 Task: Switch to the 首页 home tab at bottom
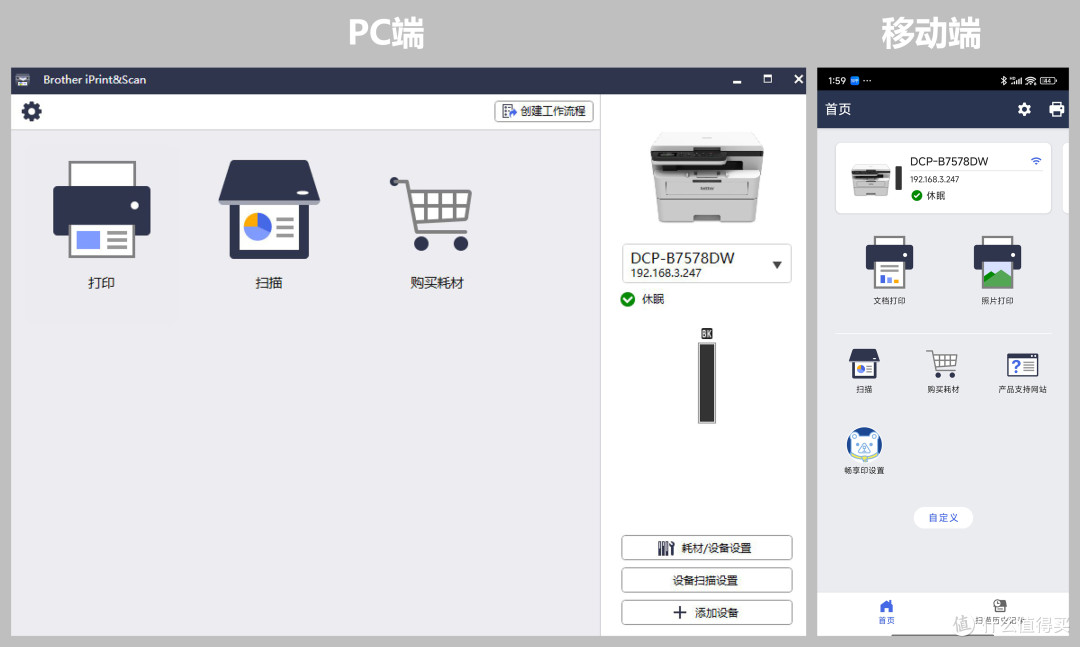[886, 611]
